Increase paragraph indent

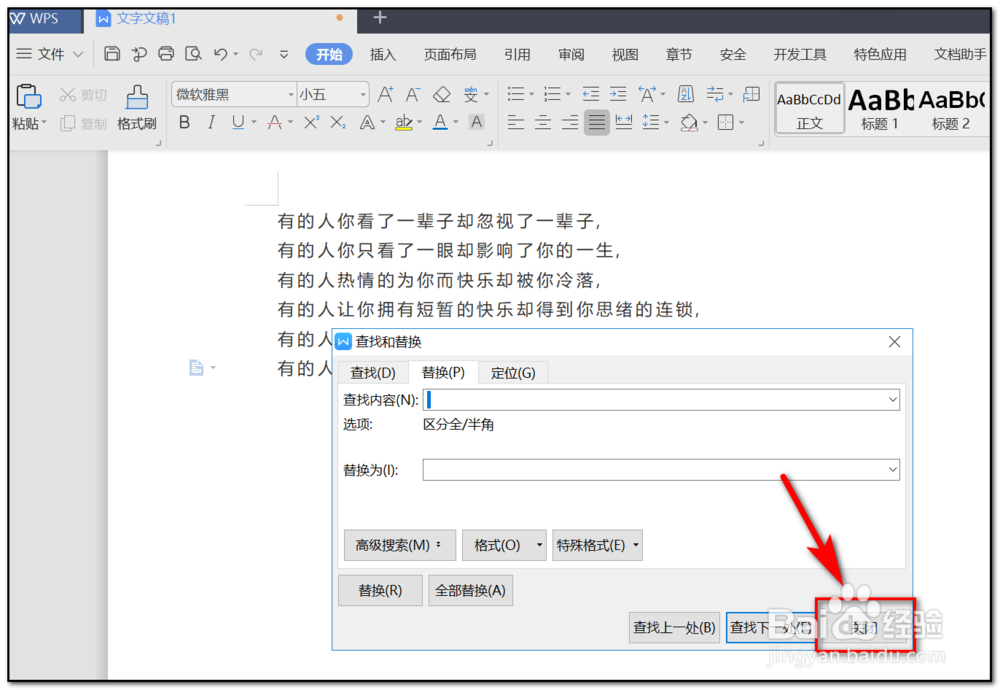[x=618, y=94]
